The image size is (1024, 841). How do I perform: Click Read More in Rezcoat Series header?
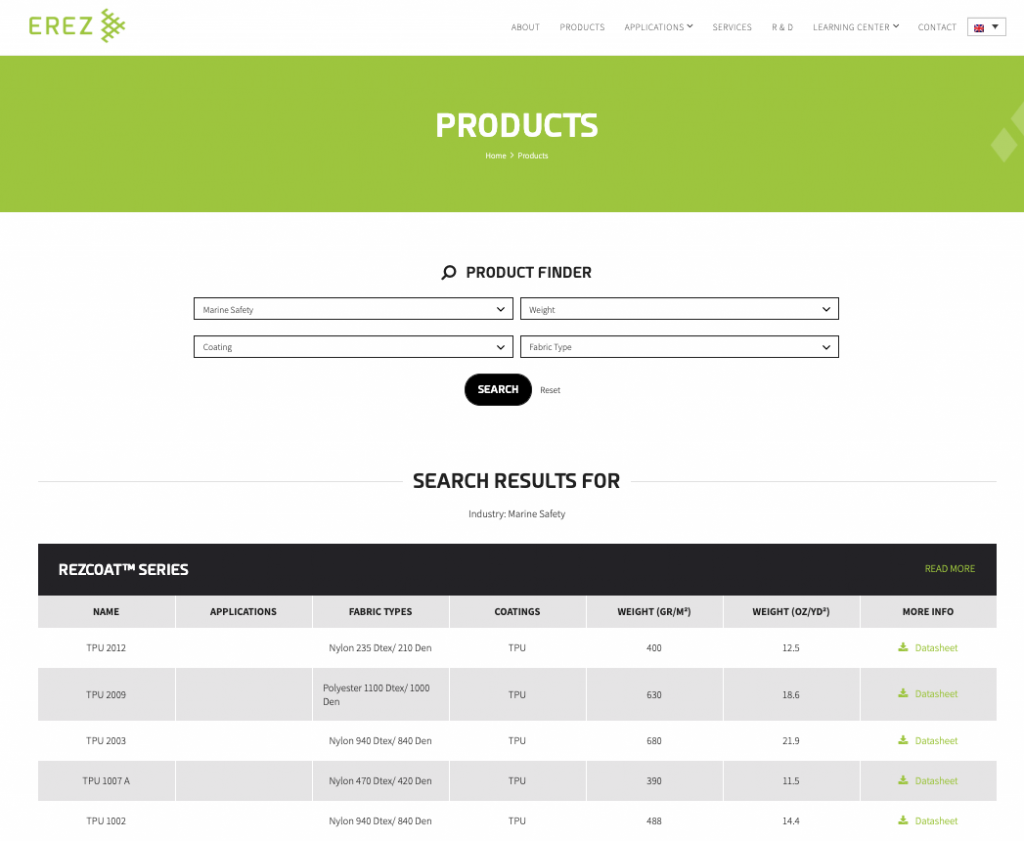[950, 569]
